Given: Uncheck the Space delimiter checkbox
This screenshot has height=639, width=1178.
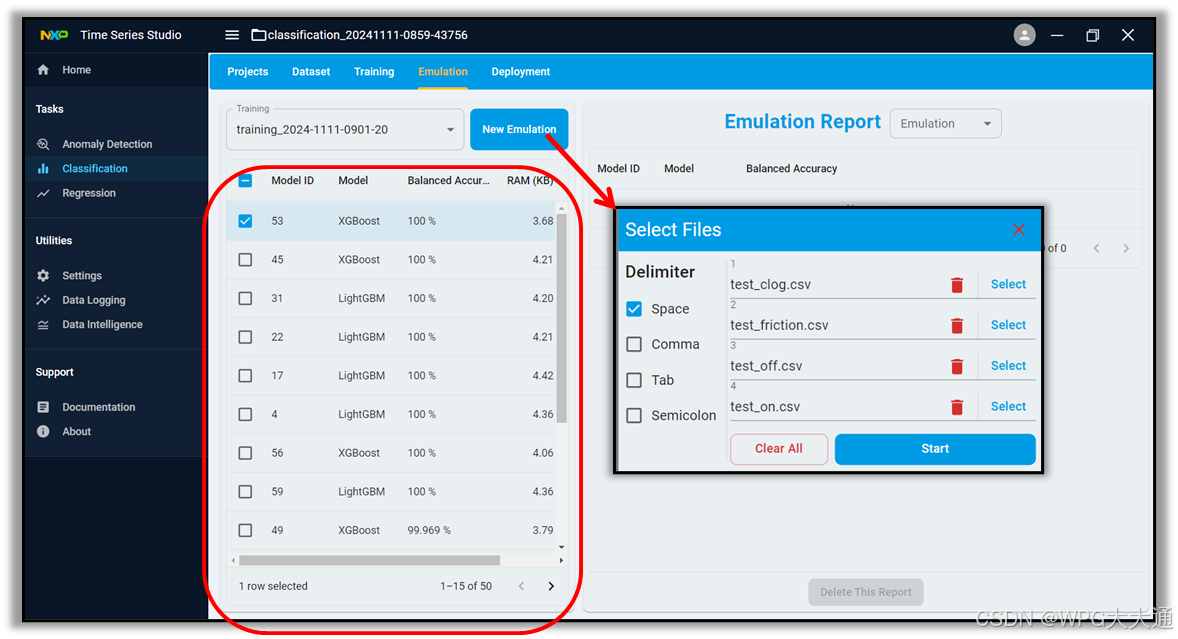Looking at the screenshot, I should (x=634, y=309).
